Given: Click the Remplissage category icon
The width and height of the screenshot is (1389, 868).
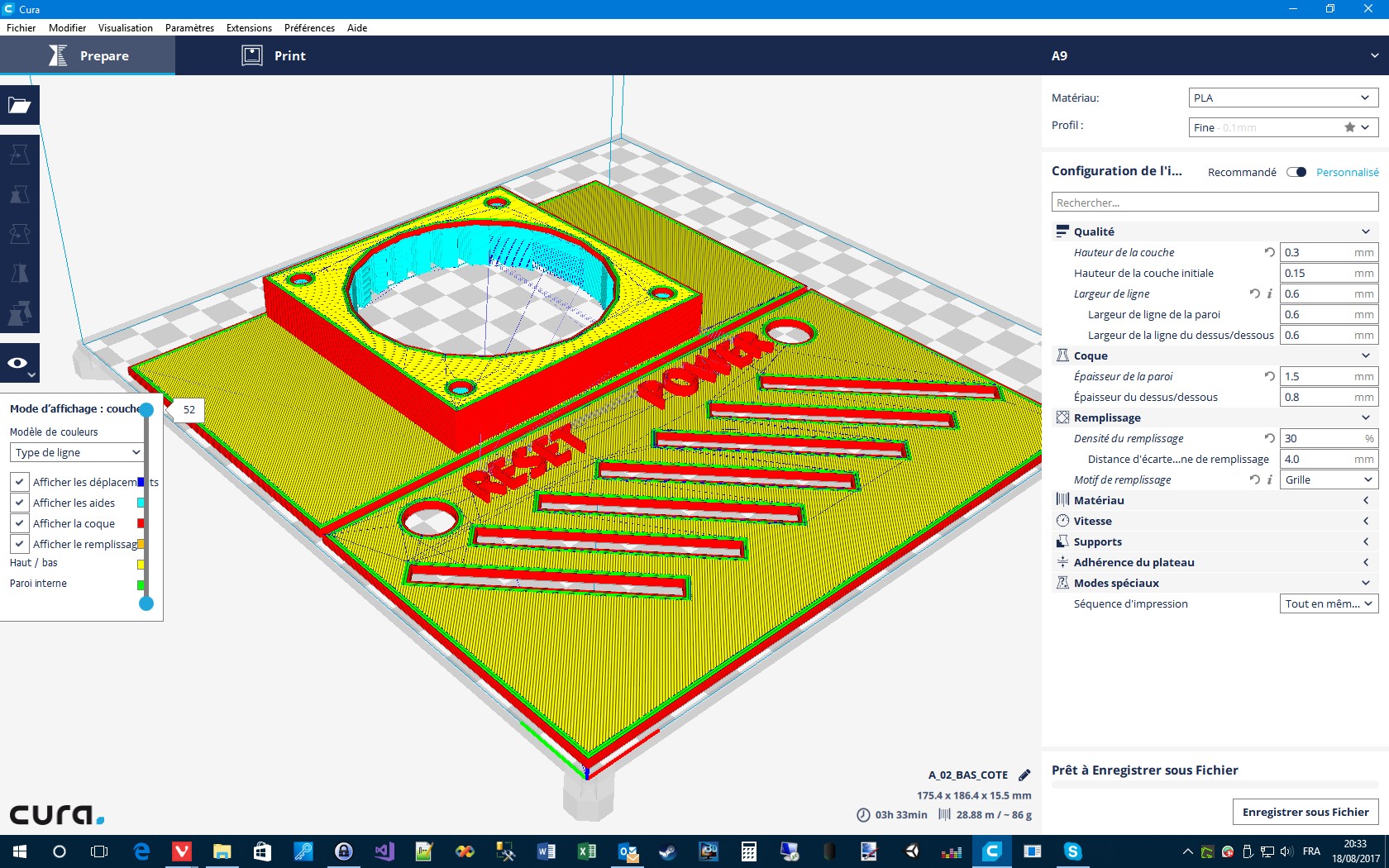Looking at the screenshot, I should tap(1062, 417).
